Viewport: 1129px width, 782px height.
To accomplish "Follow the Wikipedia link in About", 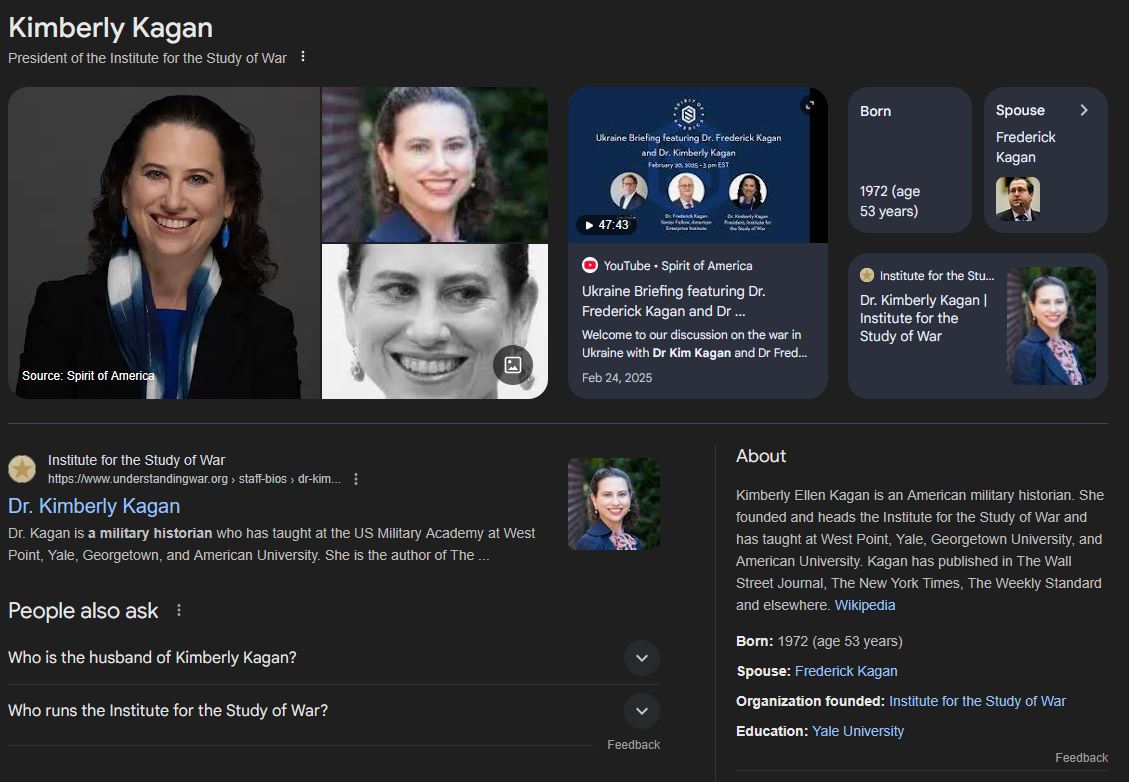I will pyautogui.click(x=865, y=605).
